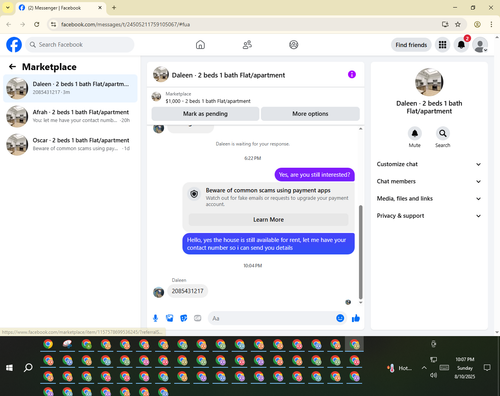View site information icon in address bar
This screenshot has width=500, height=396.
53,24
